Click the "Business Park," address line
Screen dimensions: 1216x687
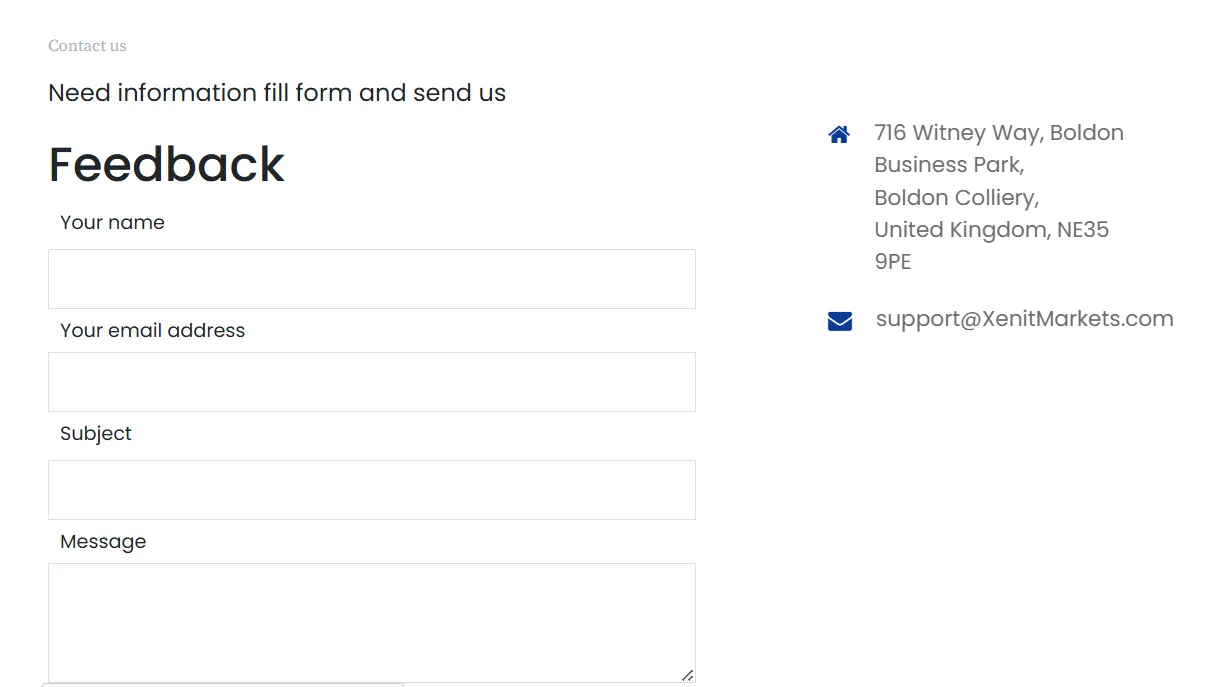coord(948,165)
